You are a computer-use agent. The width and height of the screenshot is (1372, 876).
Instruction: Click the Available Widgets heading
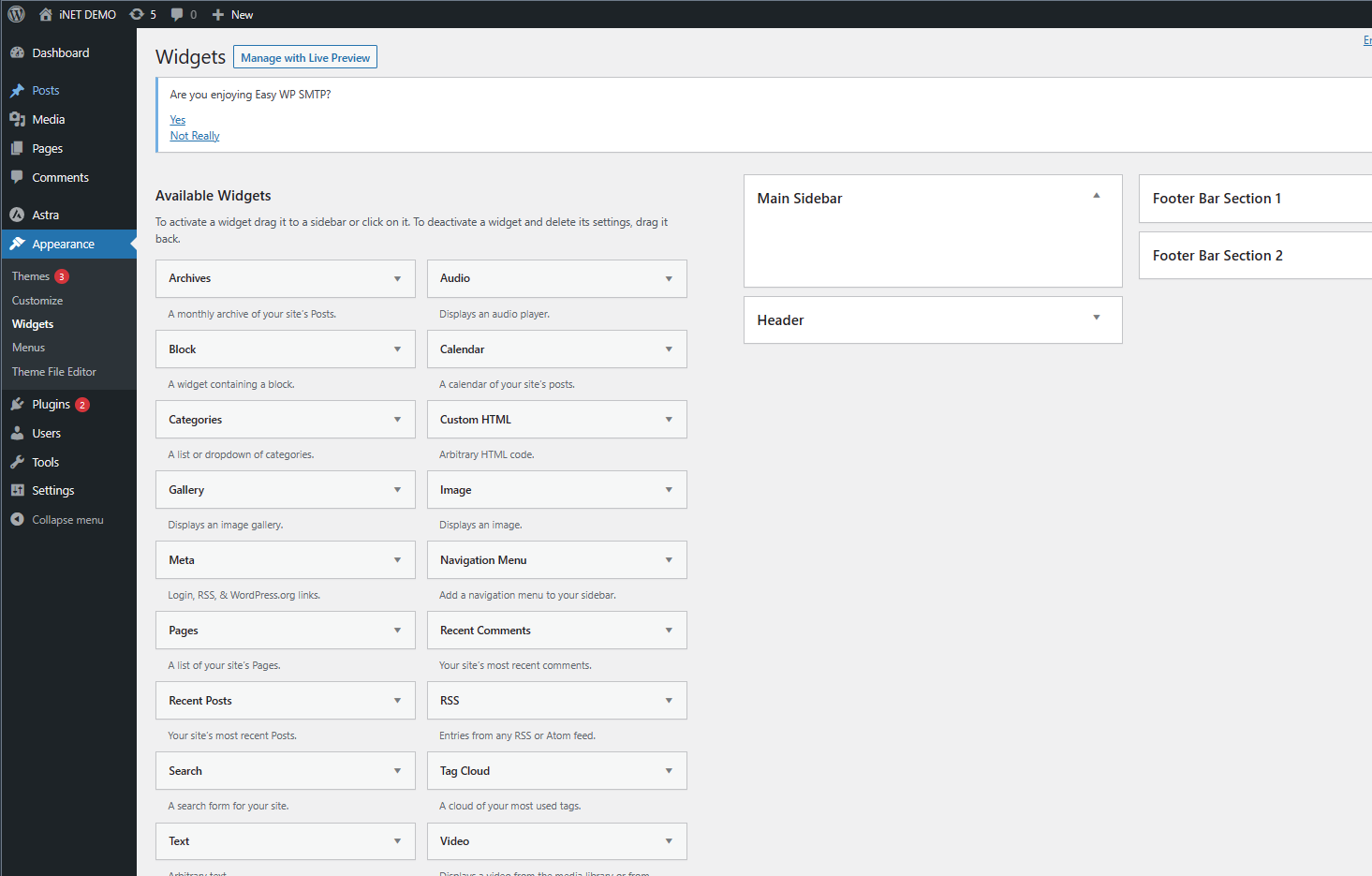point(214,196)
